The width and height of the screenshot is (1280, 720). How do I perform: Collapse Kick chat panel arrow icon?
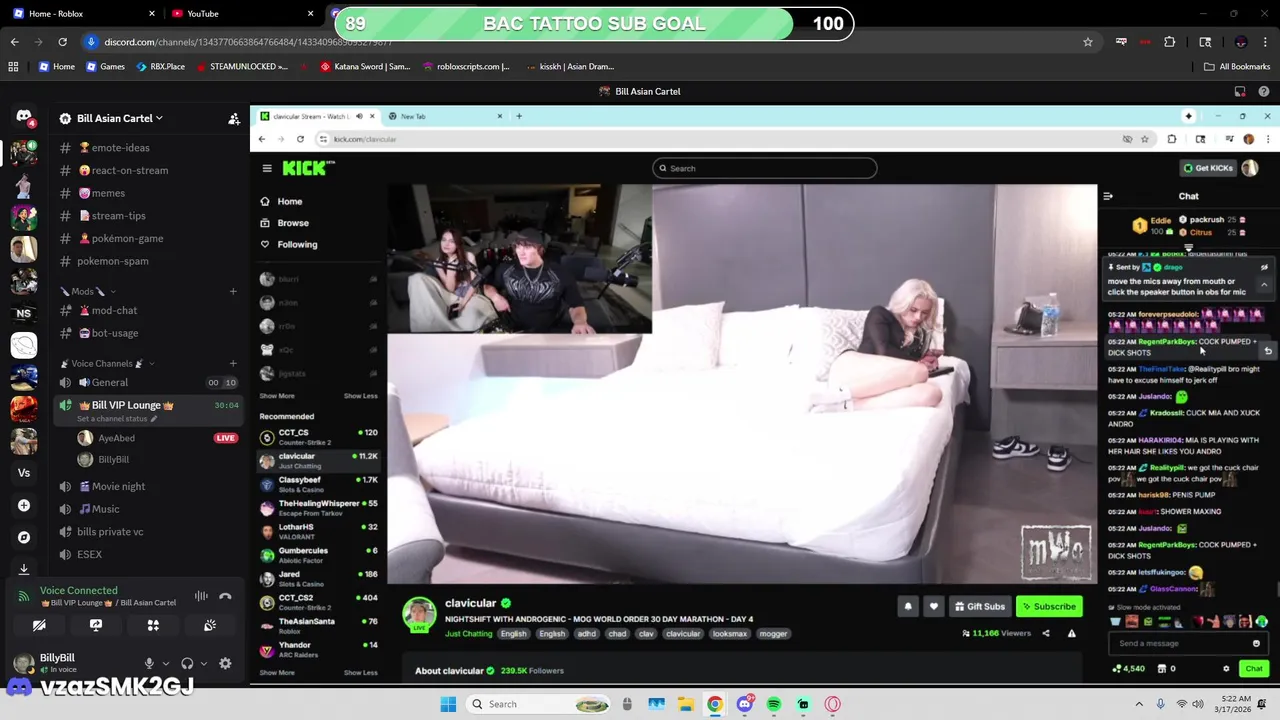pyautogui.click(x=1108, y=196)
